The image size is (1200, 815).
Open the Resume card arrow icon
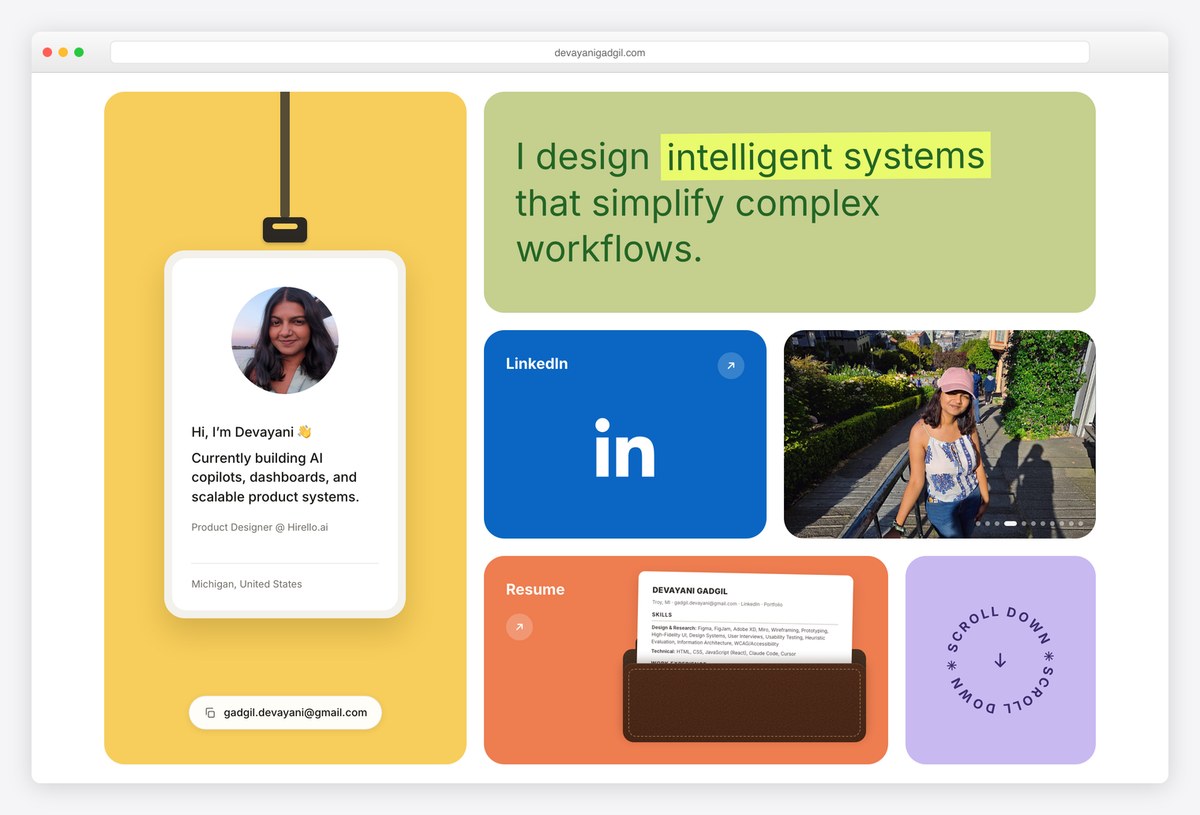pos(519,627)
